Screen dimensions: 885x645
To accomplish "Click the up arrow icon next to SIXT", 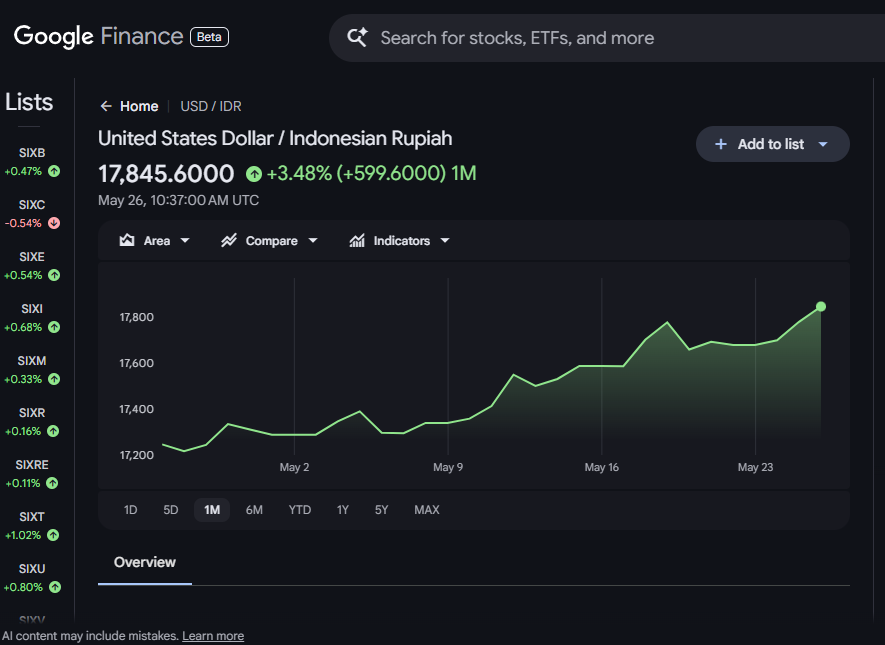I will click(53, 535).
